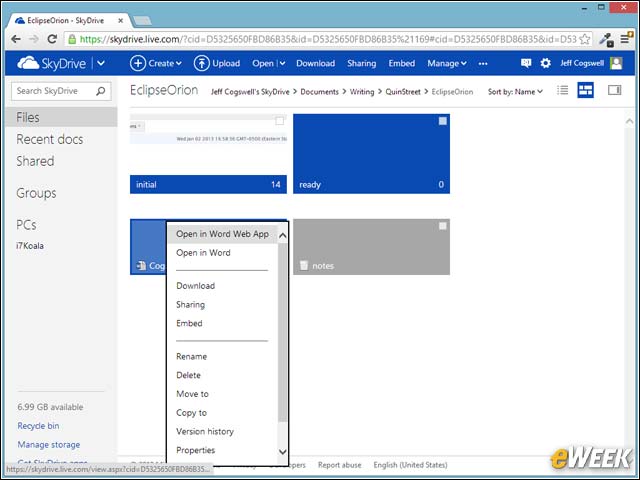Click the user profile avatar picture

616,63
